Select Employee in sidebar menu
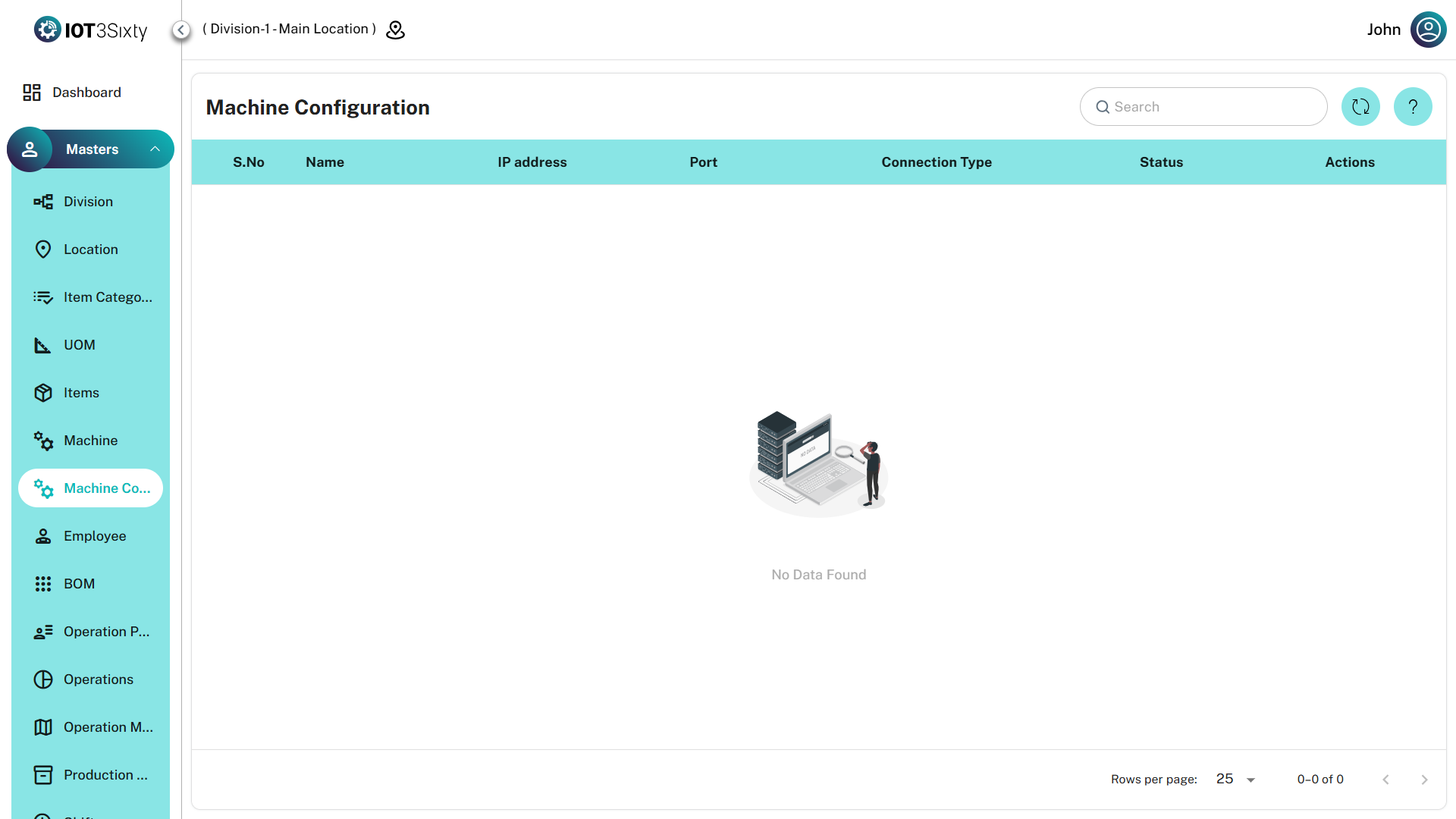 95,536
